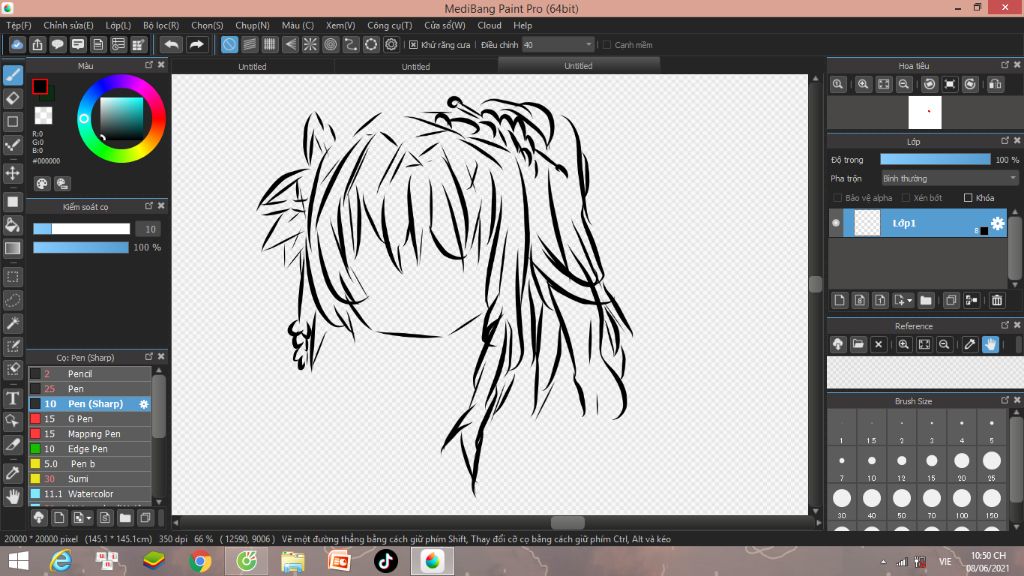Zoom in on the Navigator panel
1024x576 pixels.
(863, 84)
